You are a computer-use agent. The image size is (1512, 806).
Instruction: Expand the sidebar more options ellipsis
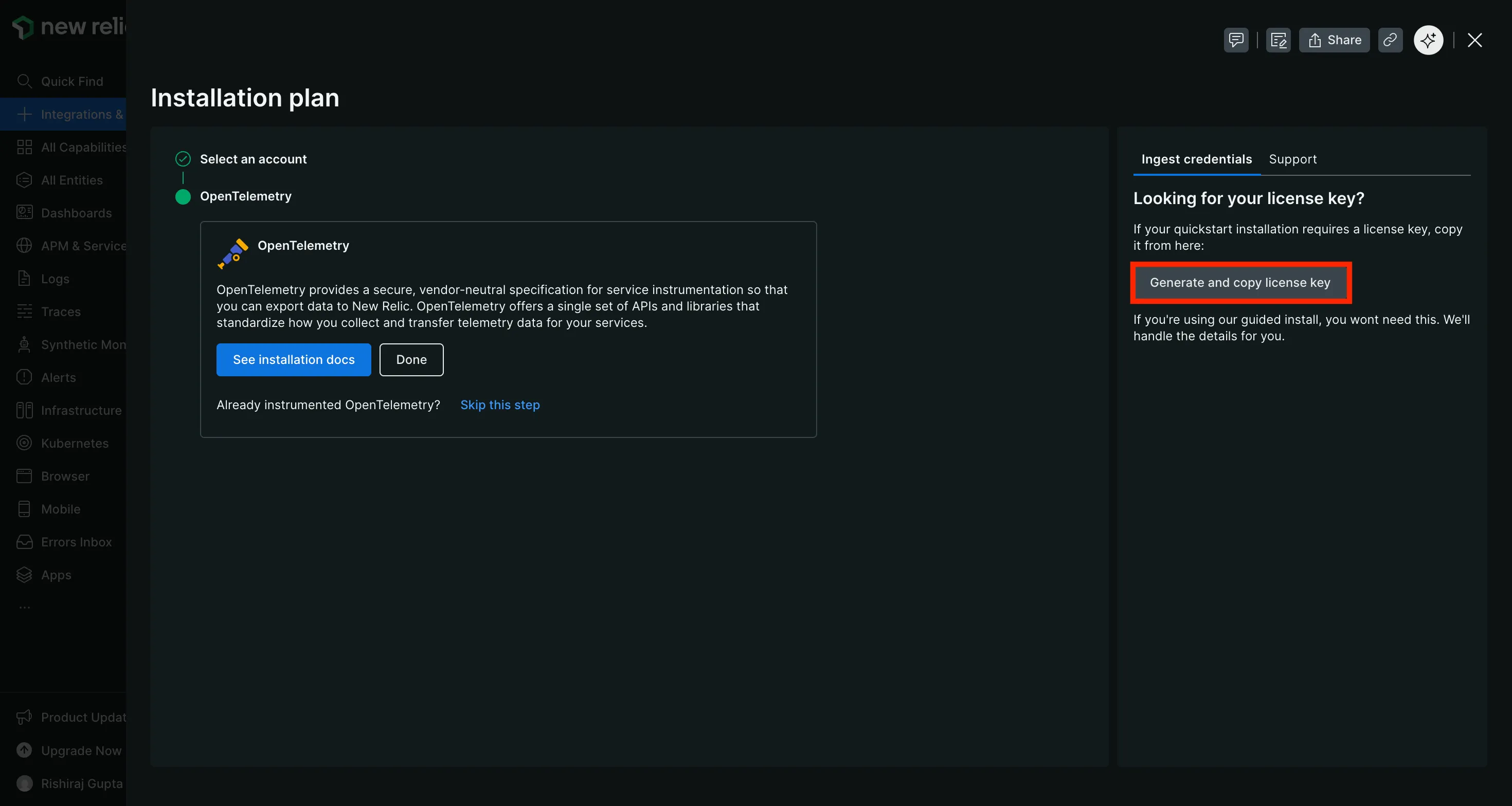coord(24,608)
